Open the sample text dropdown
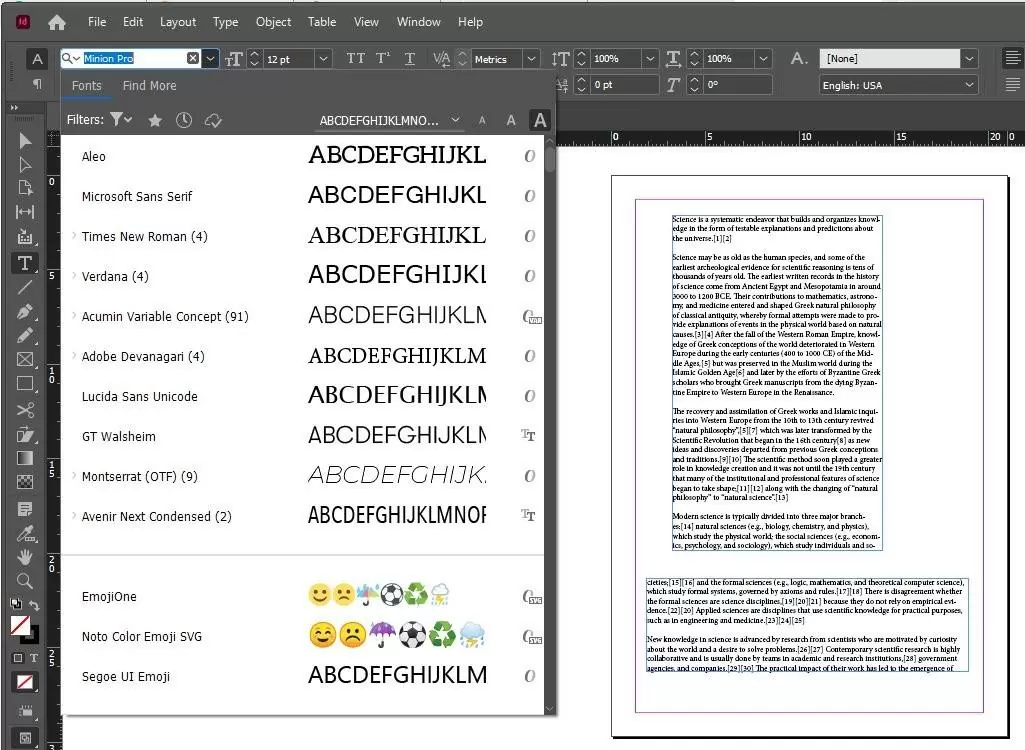This screenshot has width=1025, height=750. [x=456, y=120]
